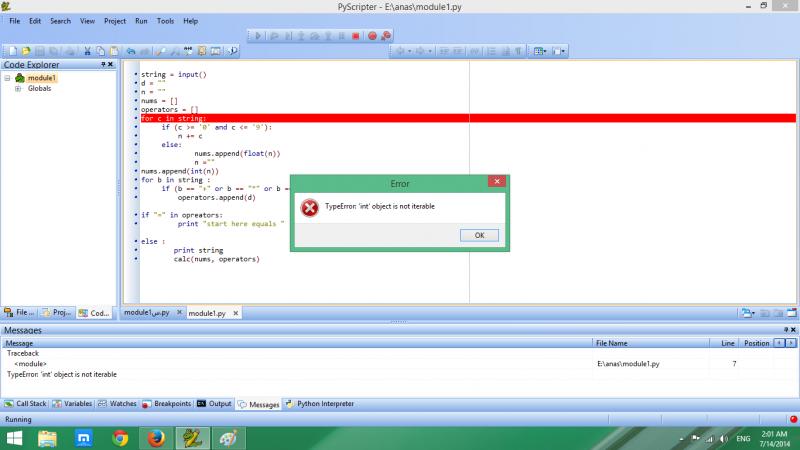The image size is (800, 450).
Task: Open Windows Start button
Action: [x=14, y=438]
